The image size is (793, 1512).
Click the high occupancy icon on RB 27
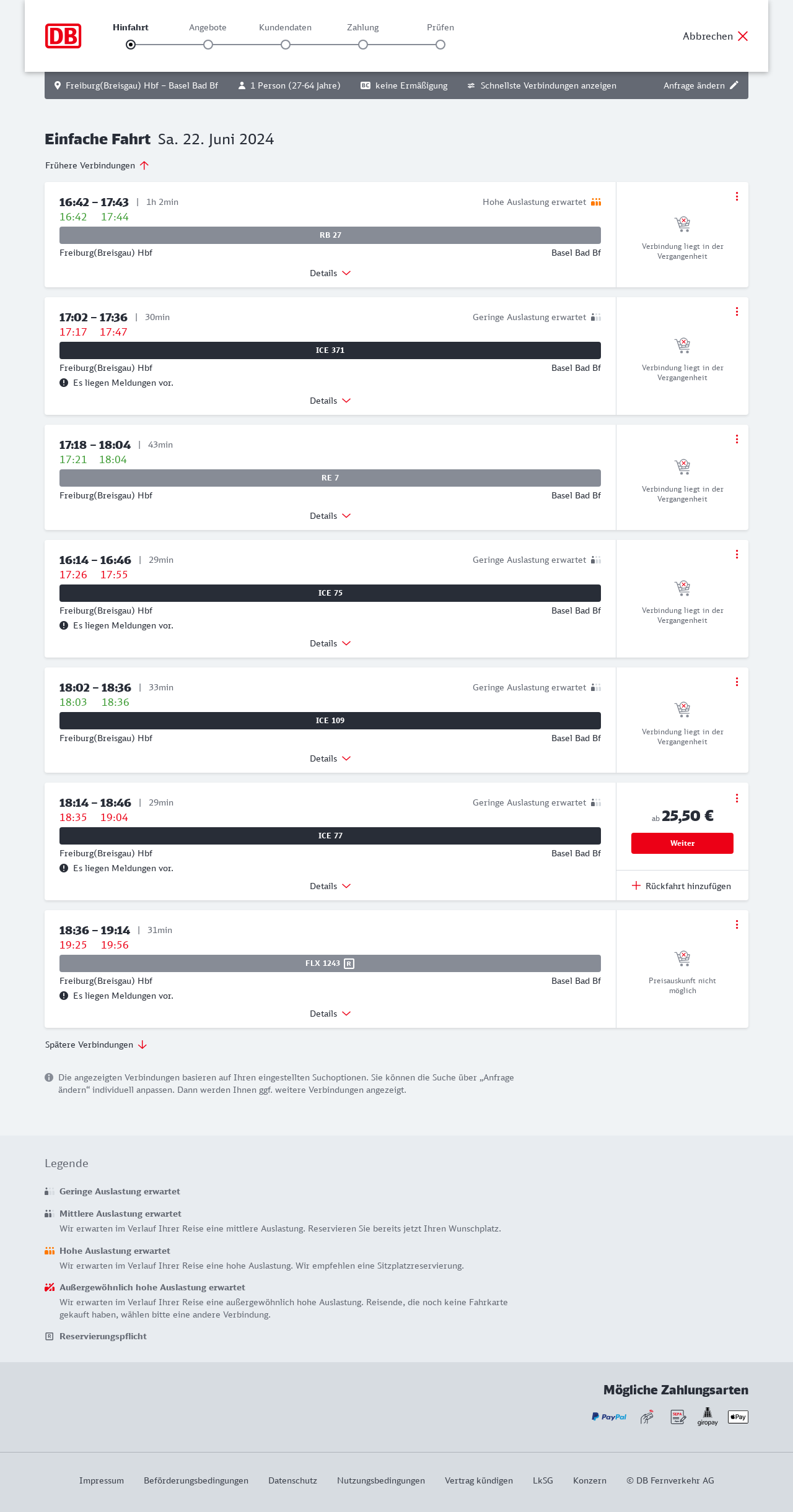point(596,202)
